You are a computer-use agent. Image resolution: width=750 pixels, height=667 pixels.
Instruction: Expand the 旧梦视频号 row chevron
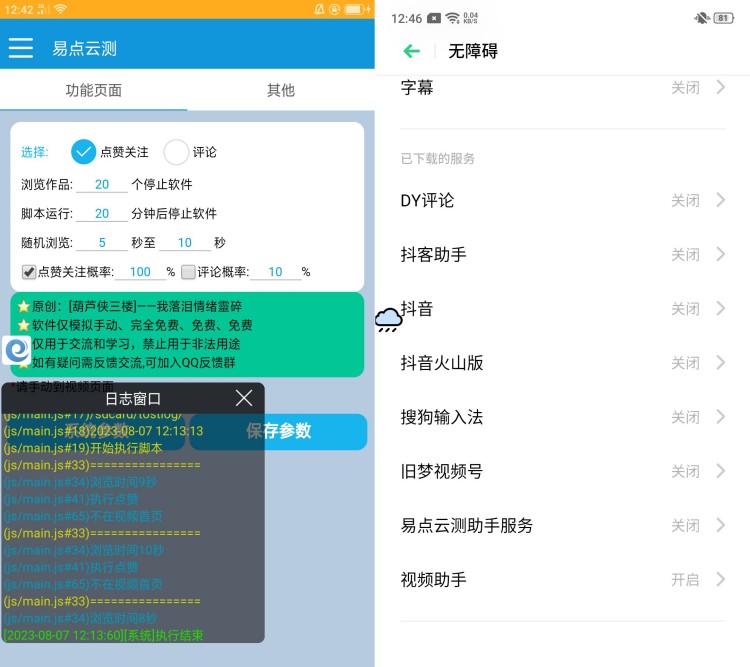point(721,471)
